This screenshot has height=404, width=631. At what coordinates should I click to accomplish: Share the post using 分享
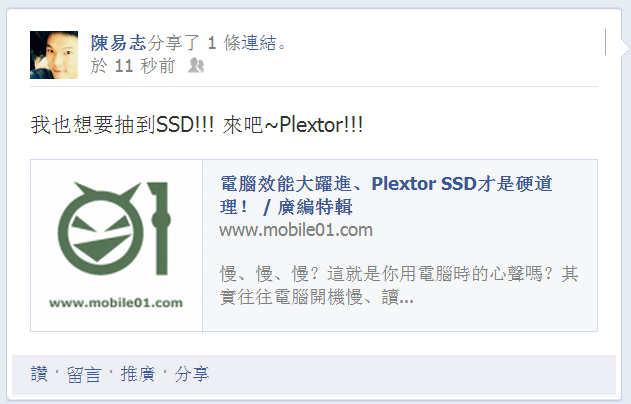[192, 374]
